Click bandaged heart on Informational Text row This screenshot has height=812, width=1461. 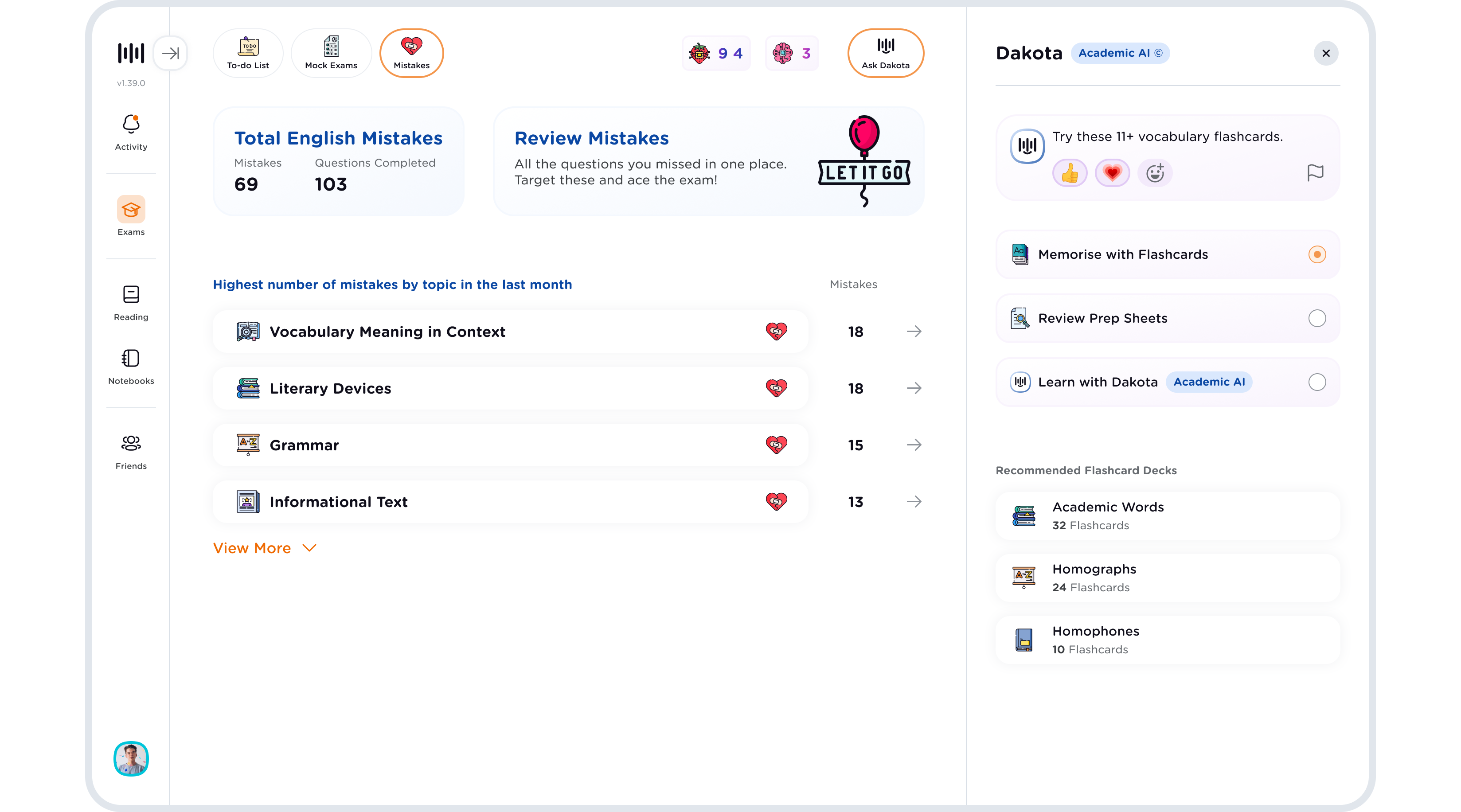tap(777, 502)
